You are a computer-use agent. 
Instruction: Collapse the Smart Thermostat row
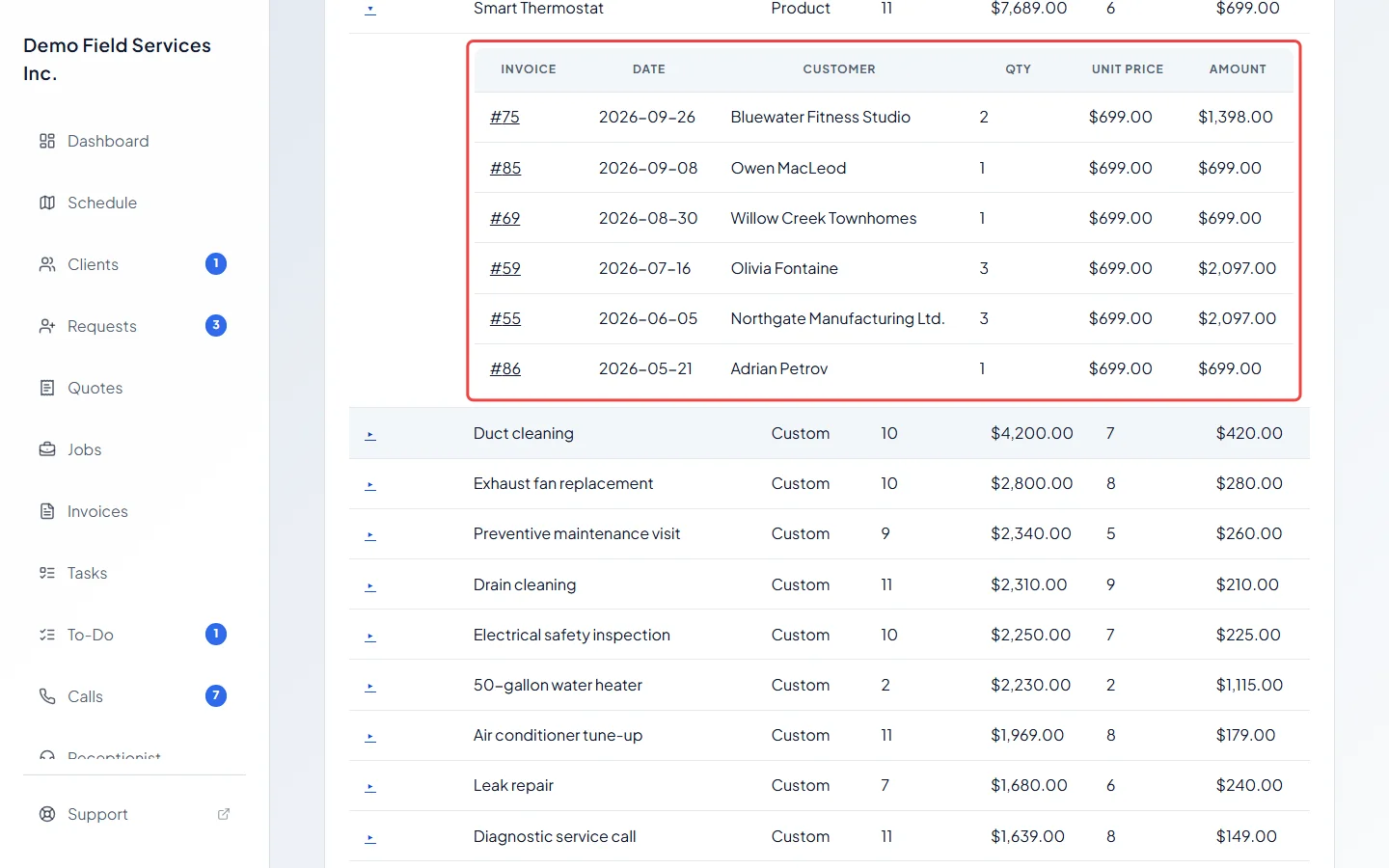370,10
